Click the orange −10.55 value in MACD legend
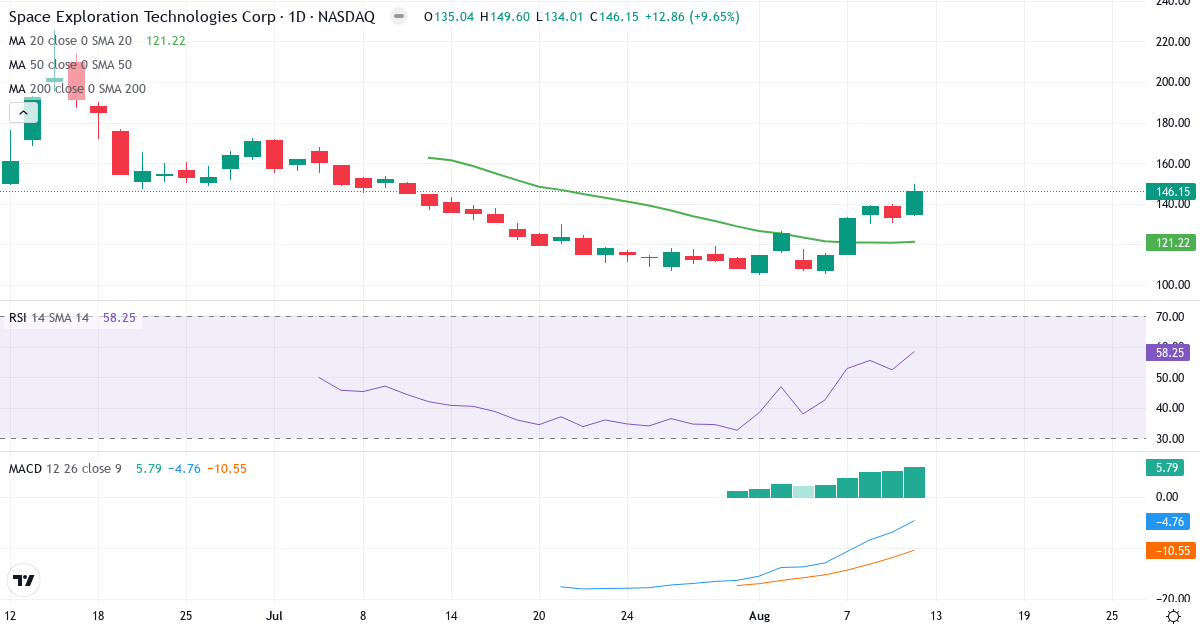Screen dimensions: 1200x630 (227, 468)
